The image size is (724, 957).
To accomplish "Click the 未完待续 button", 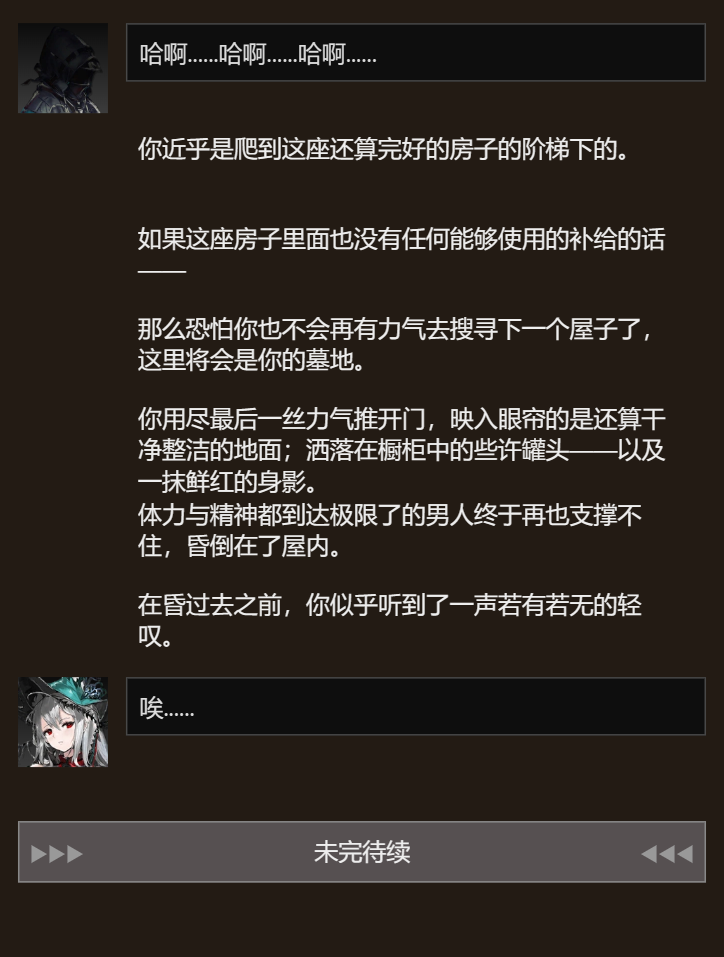I will (x=362, y=851).
